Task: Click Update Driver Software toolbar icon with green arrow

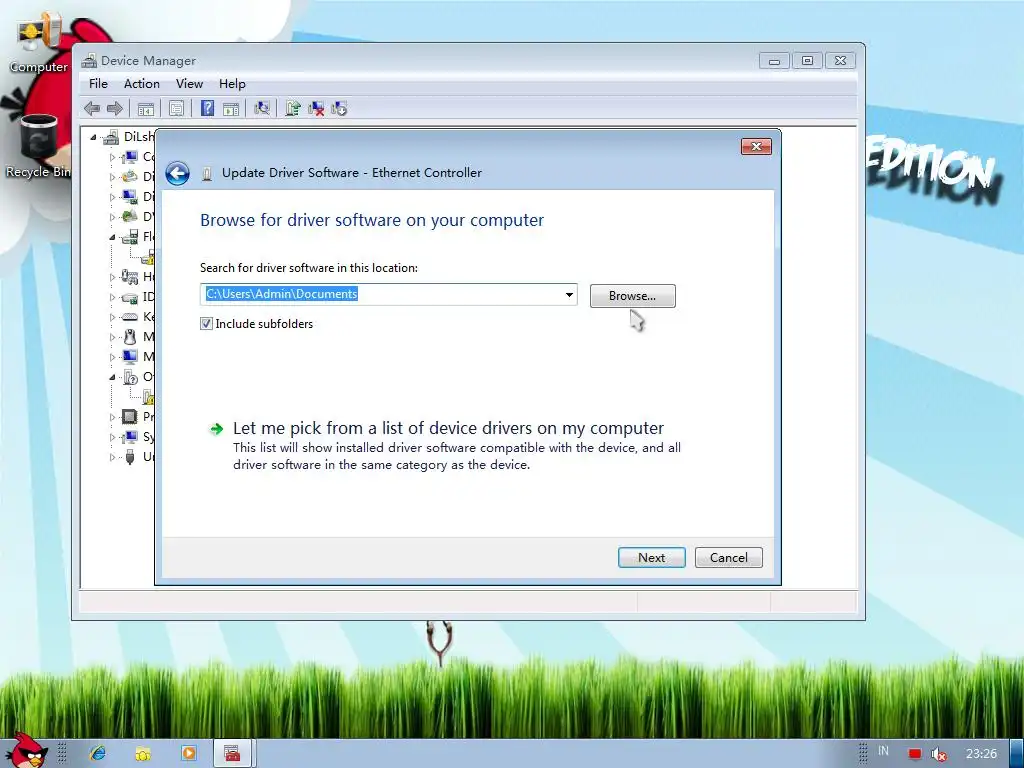Action: pos(293,108)
